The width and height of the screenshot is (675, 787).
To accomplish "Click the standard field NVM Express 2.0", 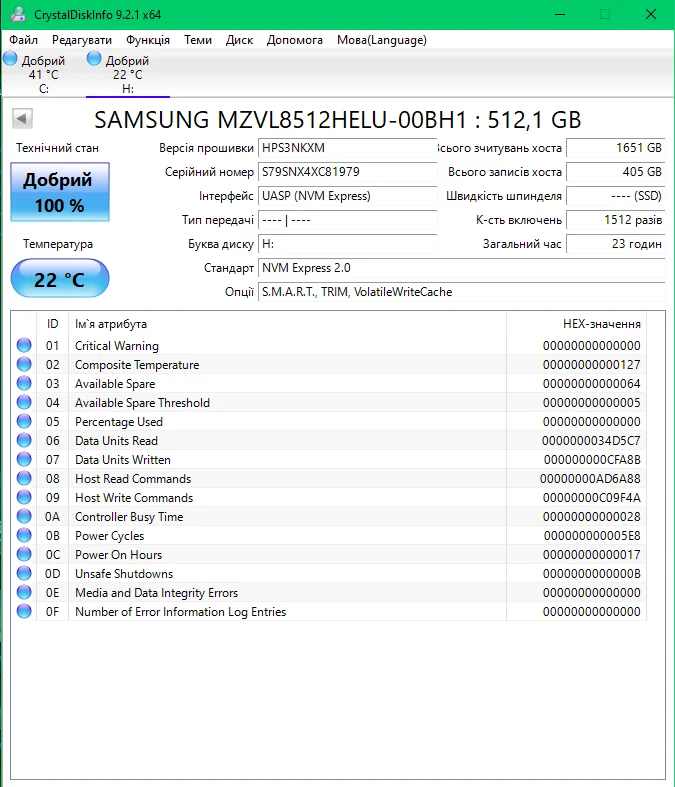I will pos(461,268).
